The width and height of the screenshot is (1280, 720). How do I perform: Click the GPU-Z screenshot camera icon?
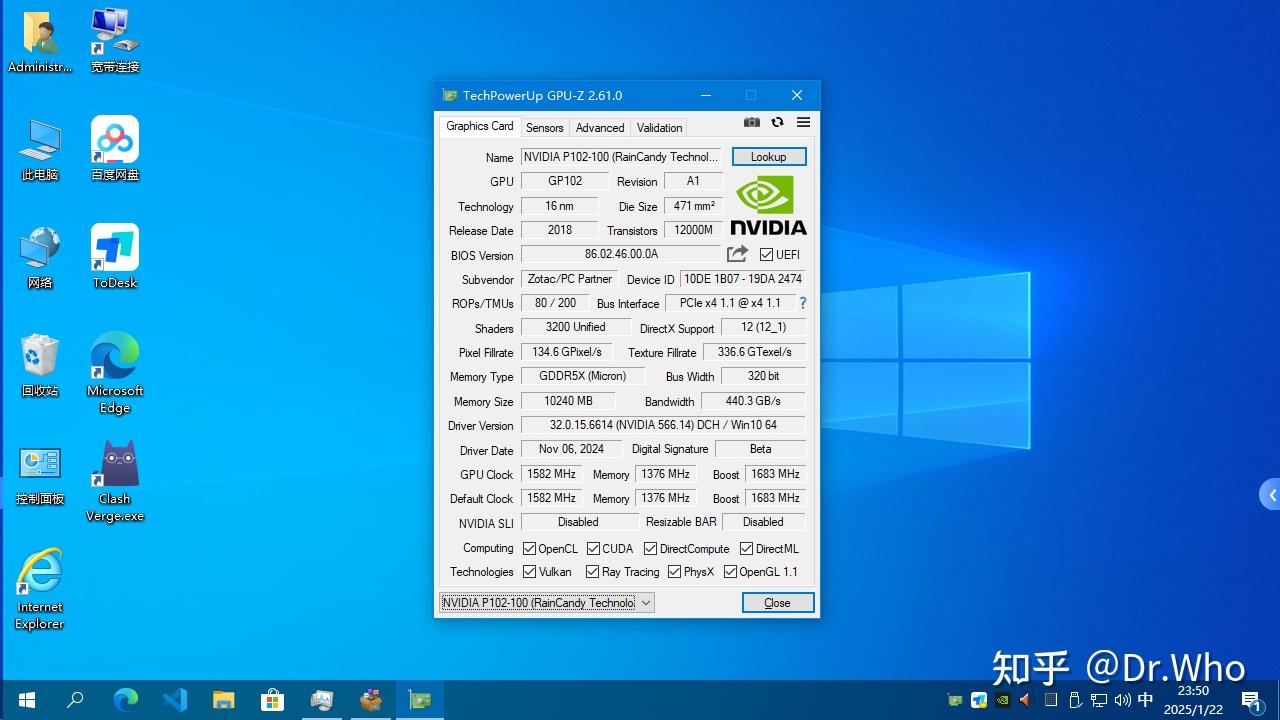coord(752,123)
